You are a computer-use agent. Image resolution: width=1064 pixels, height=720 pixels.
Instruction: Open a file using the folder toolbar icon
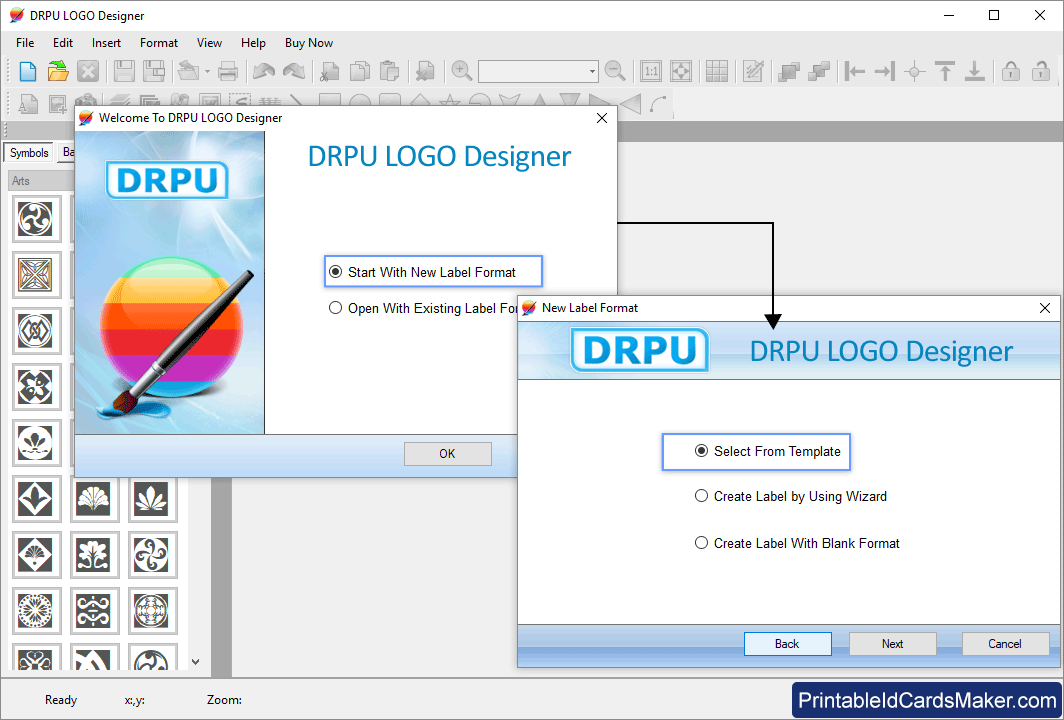pyautogui.click(x=58, y=71)
